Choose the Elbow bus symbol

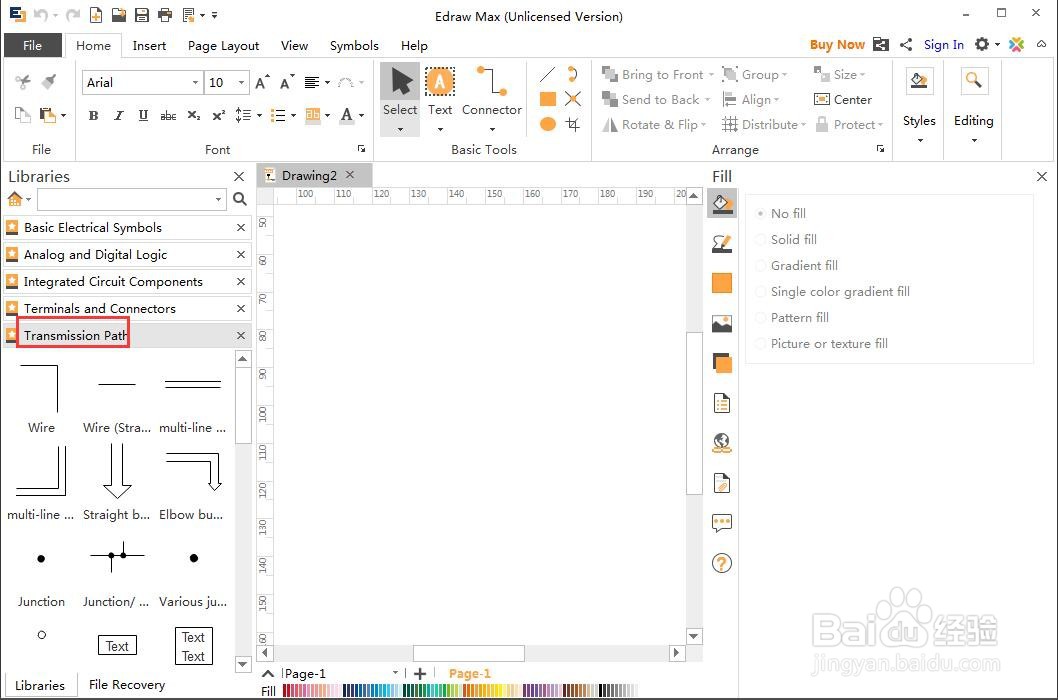tap(193, 483)
